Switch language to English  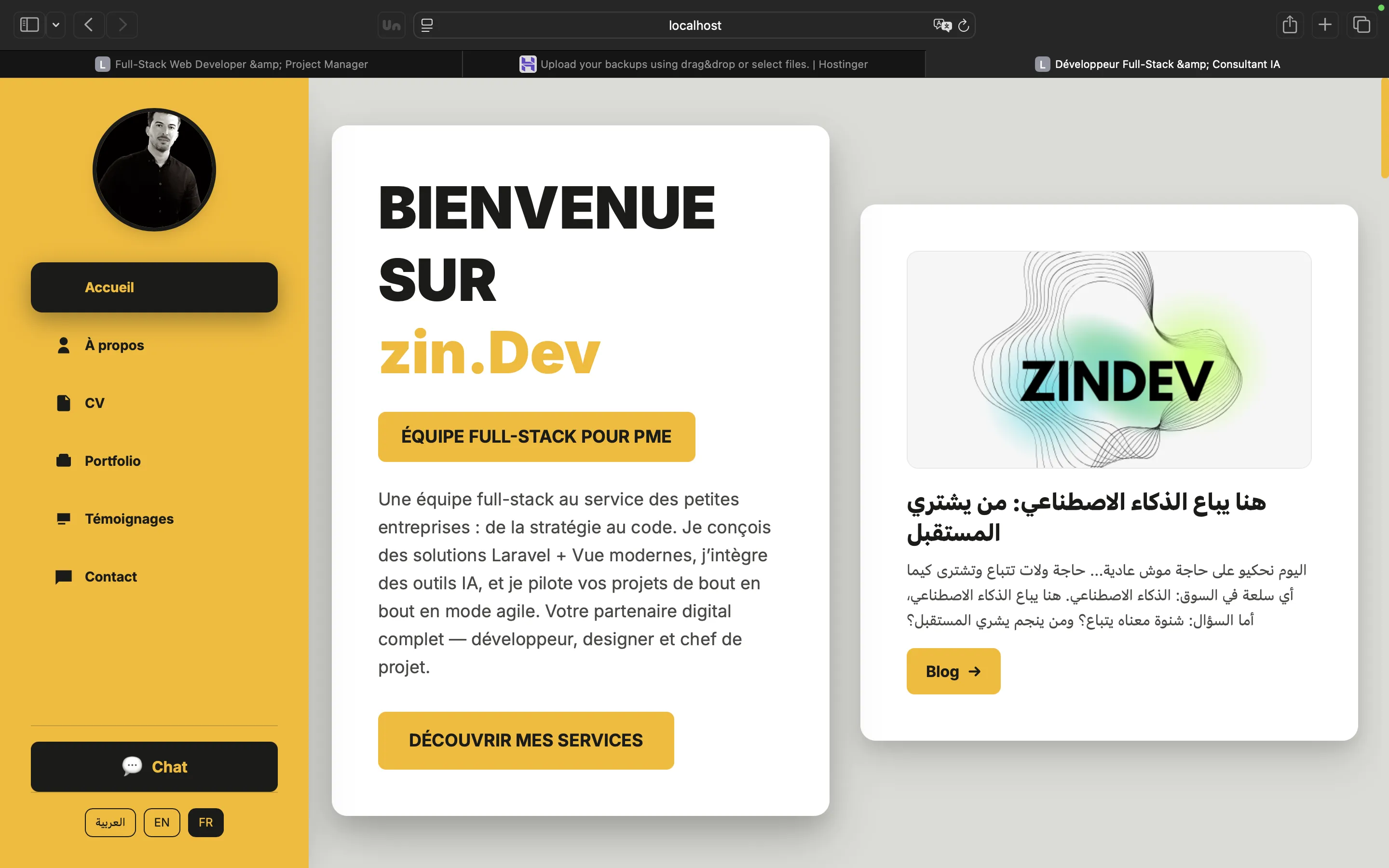(x=161, y=822)
